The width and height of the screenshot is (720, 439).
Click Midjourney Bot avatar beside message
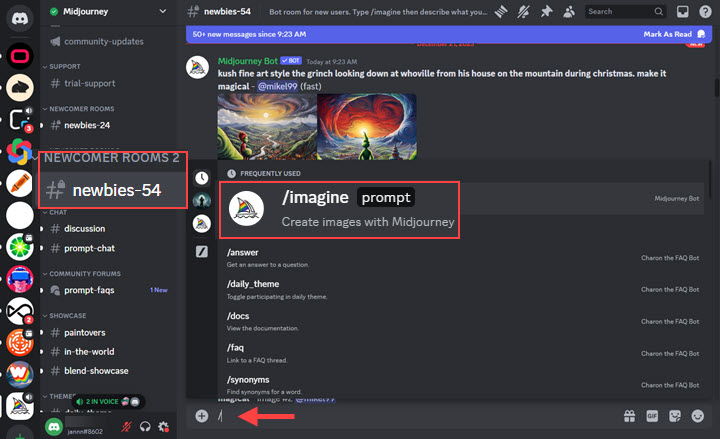[x=197, y=67]
